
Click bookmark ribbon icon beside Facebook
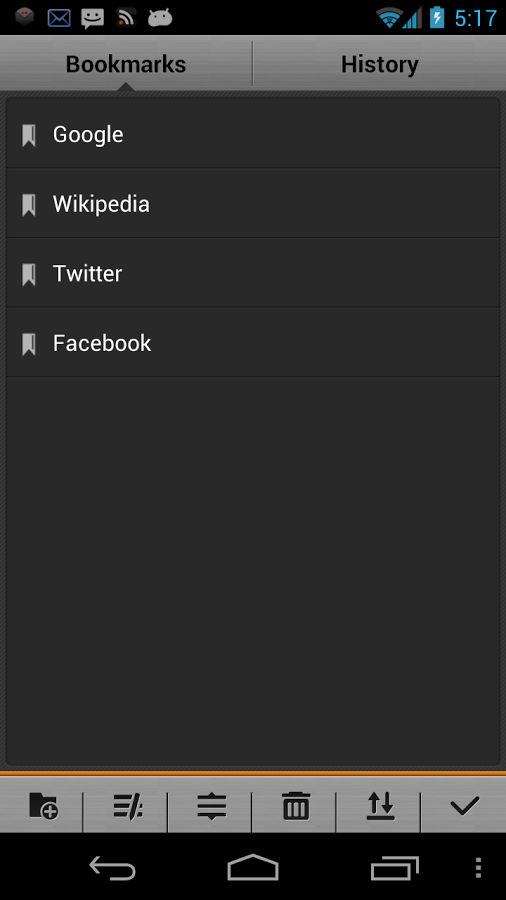coord(29,344)
